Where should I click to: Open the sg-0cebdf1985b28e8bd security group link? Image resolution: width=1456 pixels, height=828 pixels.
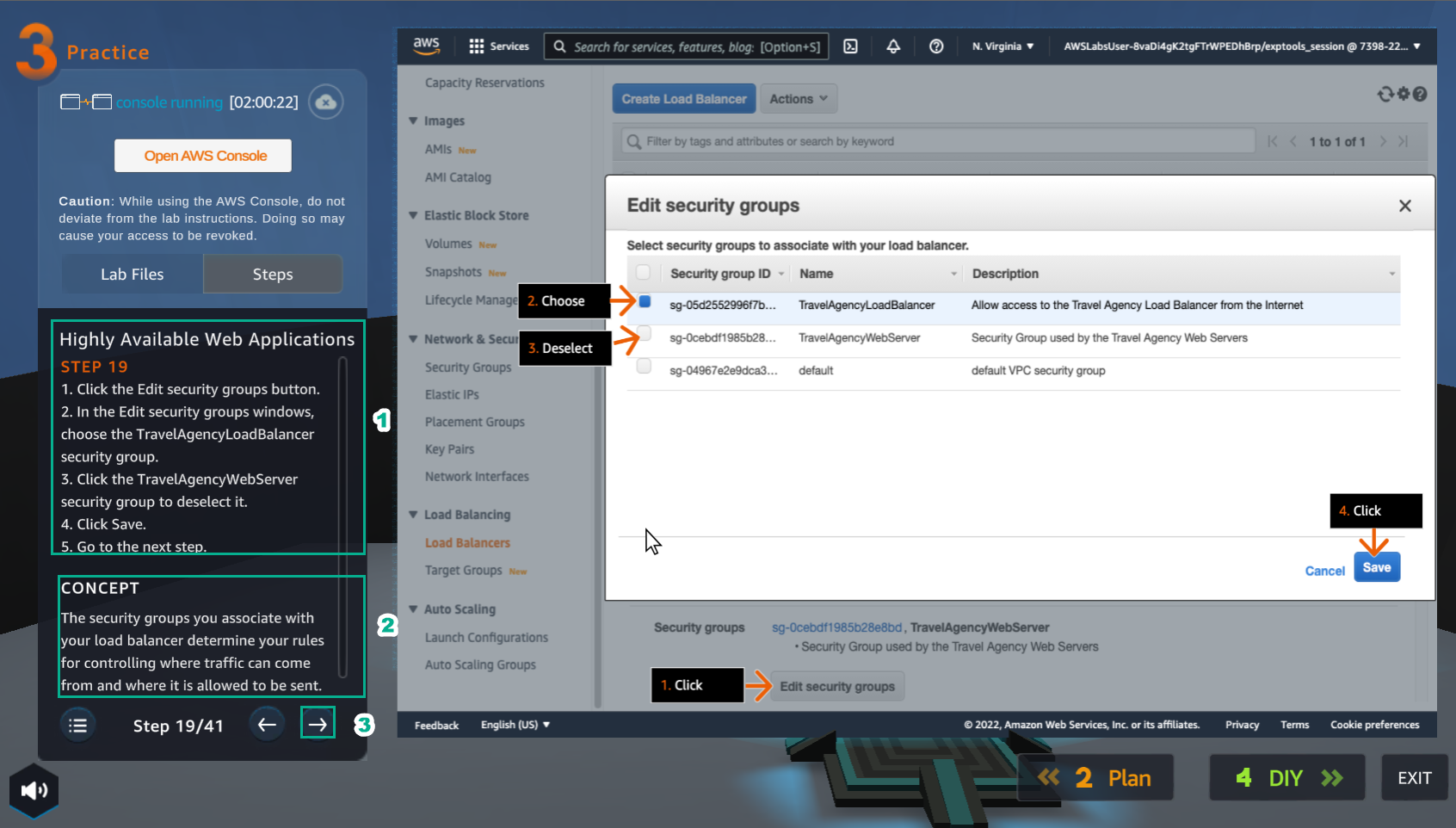pos(836,627)
